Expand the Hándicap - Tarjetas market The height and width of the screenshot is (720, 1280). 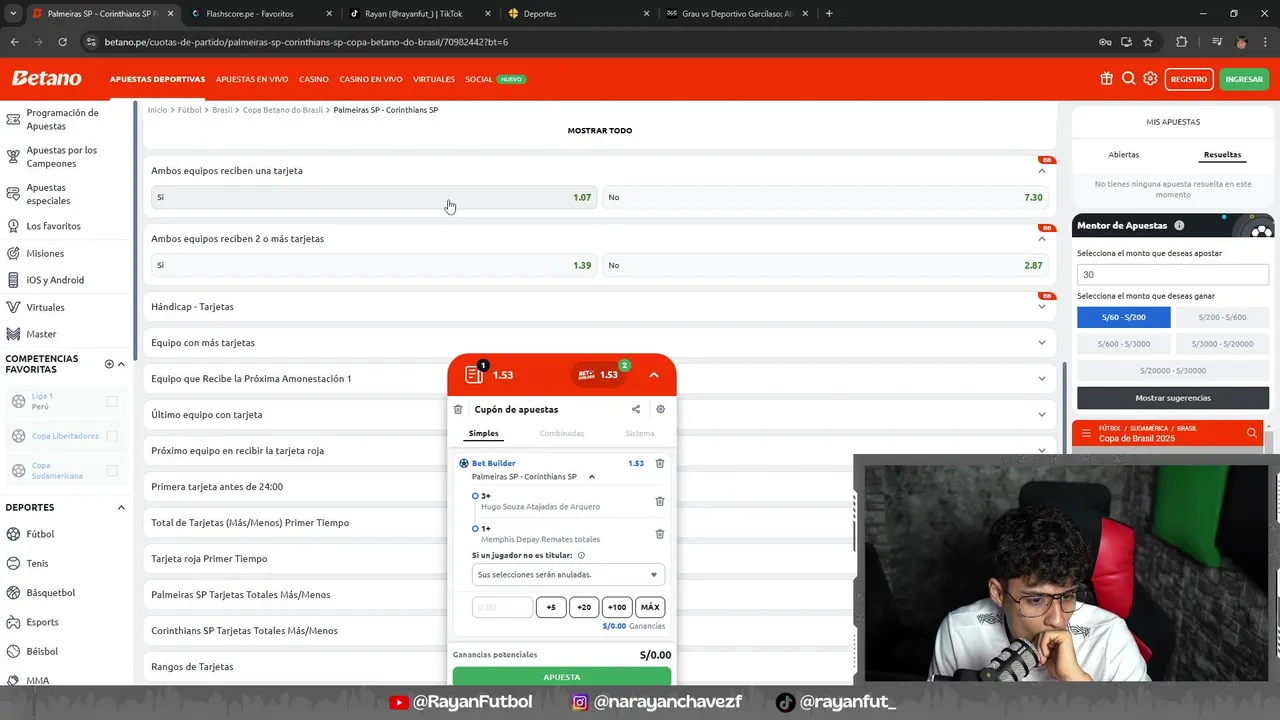[1041, 306]
